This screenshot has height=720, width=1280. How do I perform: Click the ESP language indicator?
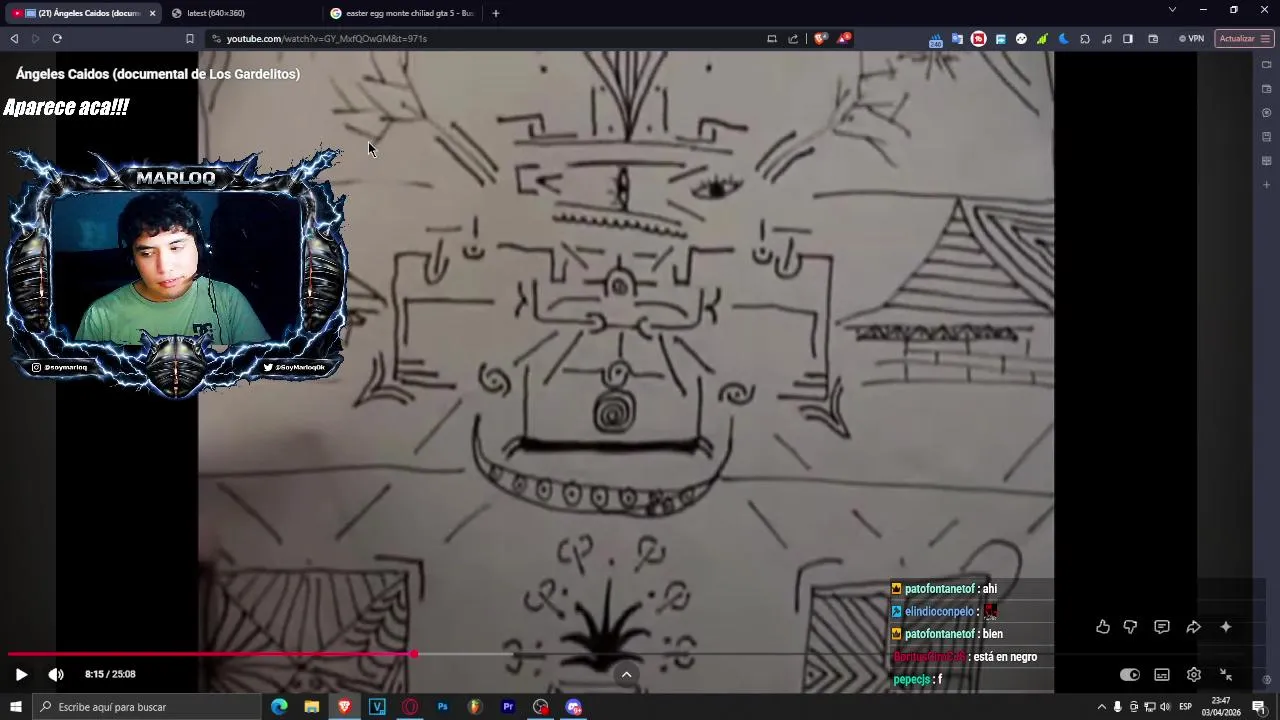click(1186, 707)
